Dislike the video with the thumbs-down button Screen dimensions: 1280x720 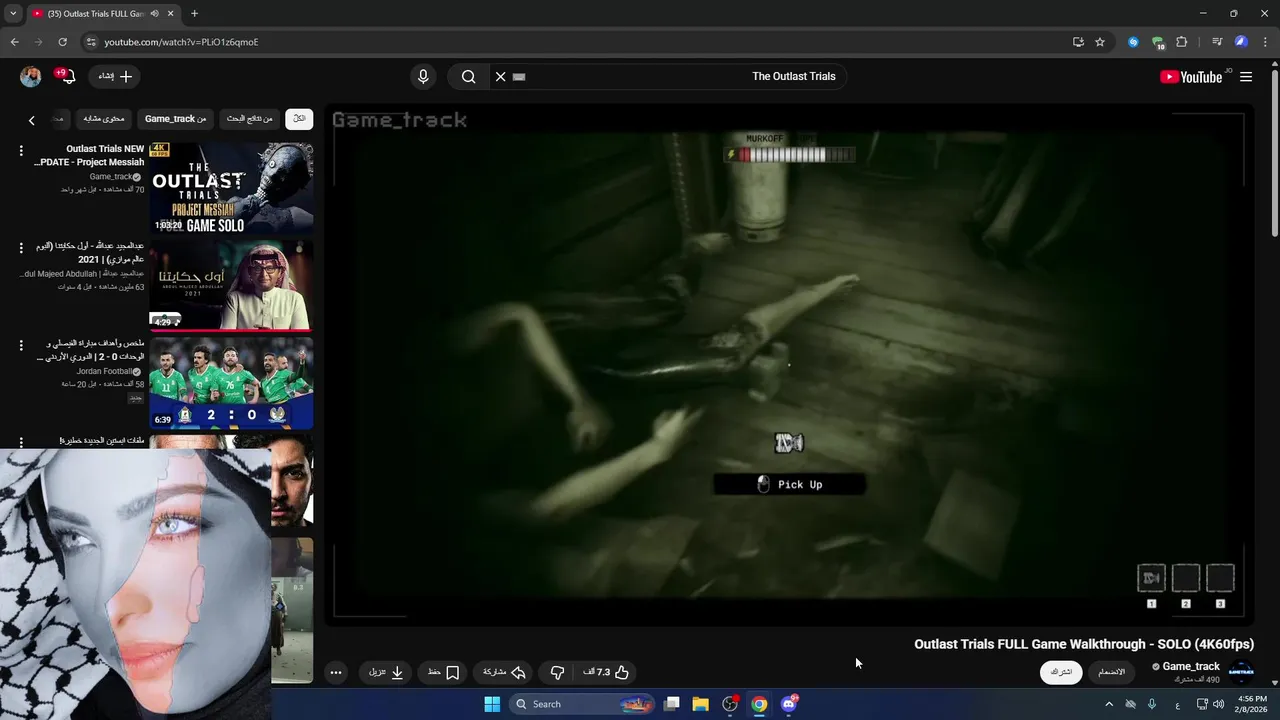click(557, 672)
